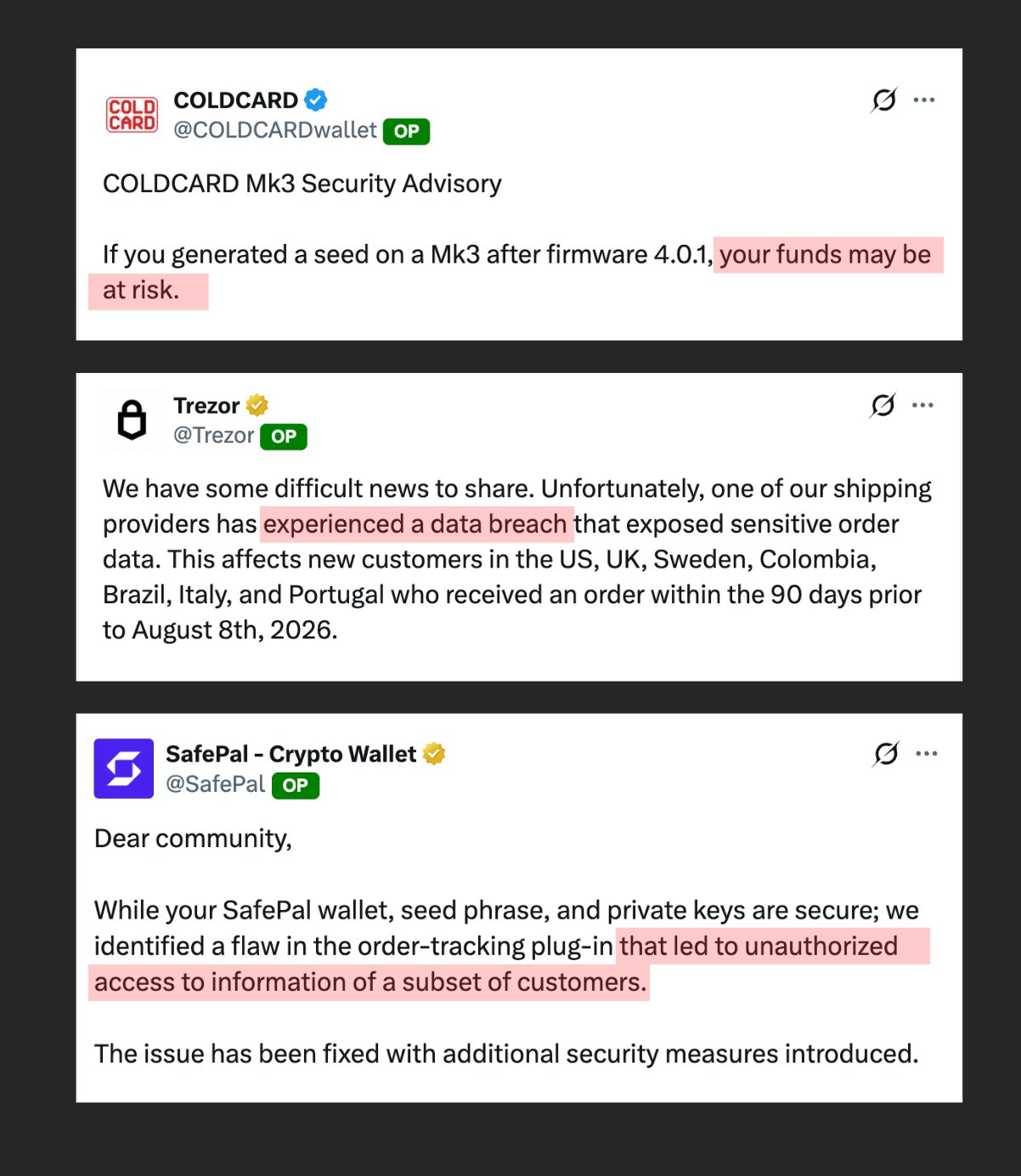1021x1176 pixels.
Task: Expand the three-dot menu on Trezor tweet
Action: coord(923,405)
